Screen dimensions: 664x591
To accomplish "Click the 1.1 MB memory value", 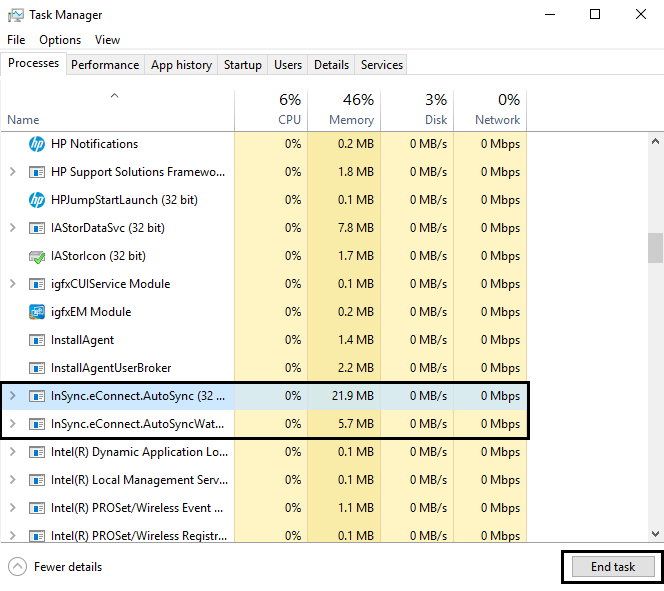I will tap(356, 508).
